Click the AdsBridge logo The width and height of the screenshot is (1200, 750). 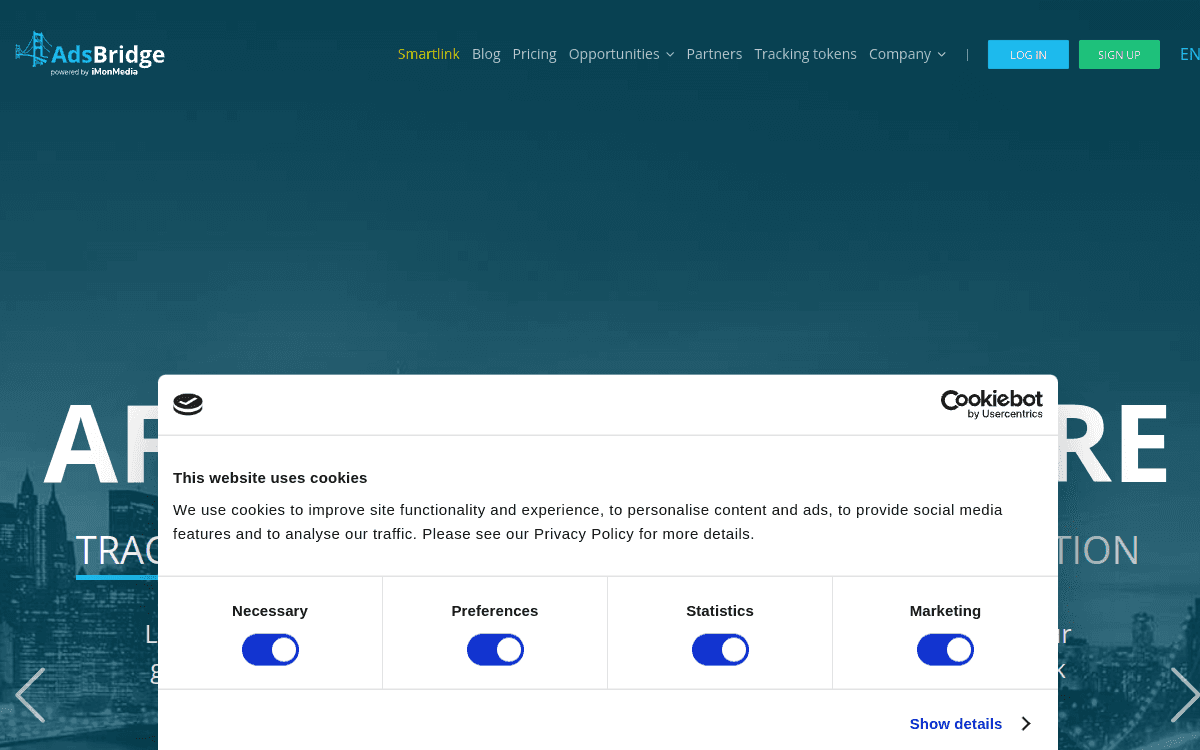90,54
